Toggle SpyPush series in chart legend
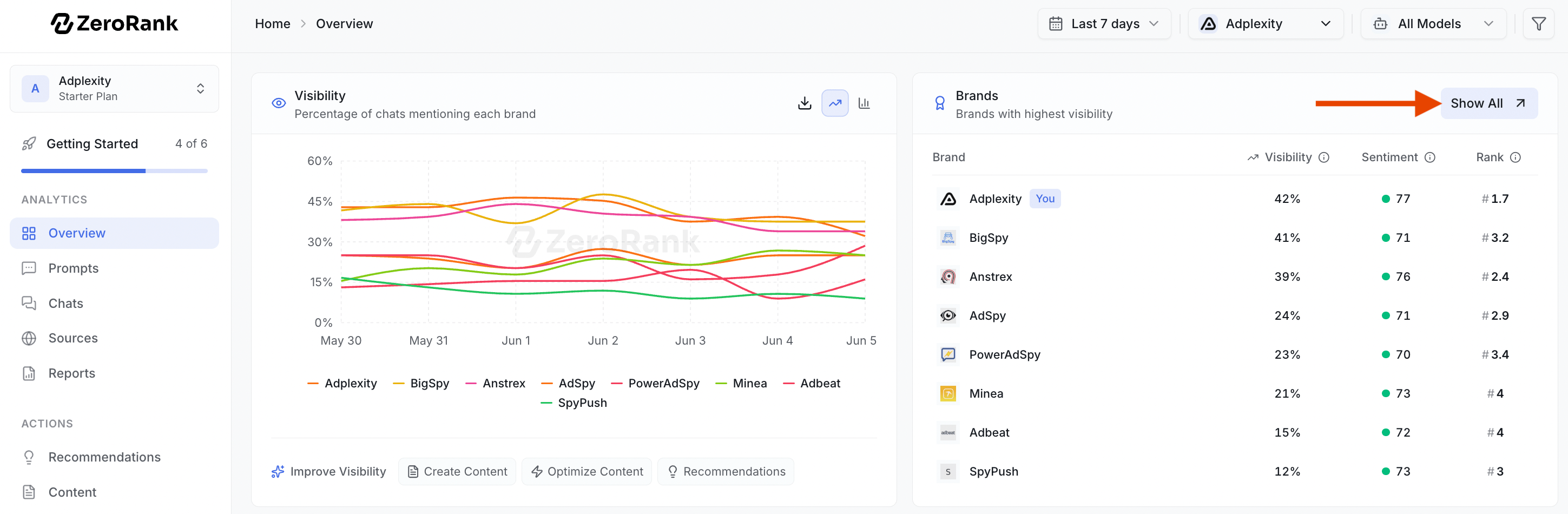 pyautogui.click(x=574, y=403)
